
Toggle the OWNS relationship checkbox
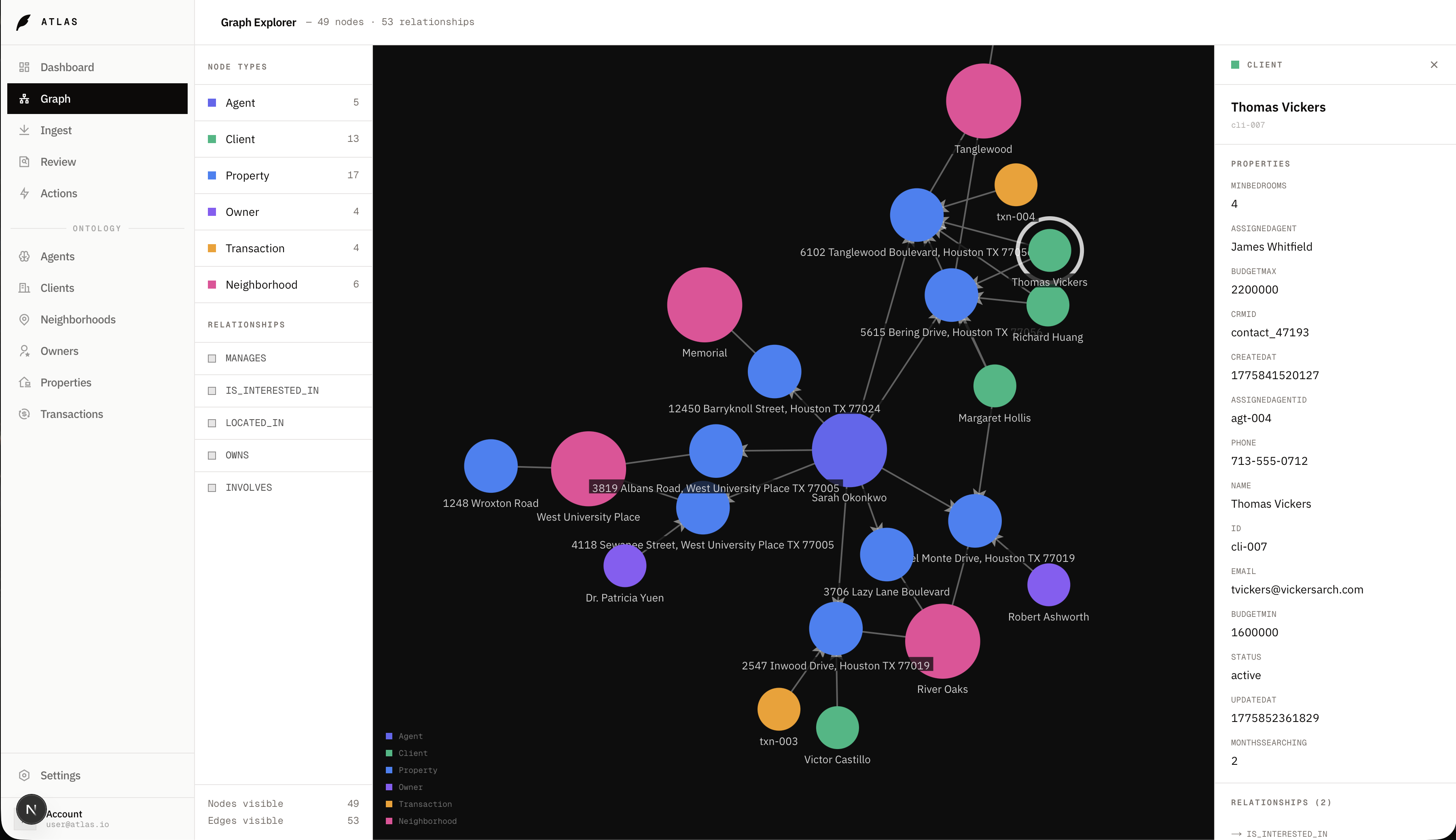[x=212, y=455]
